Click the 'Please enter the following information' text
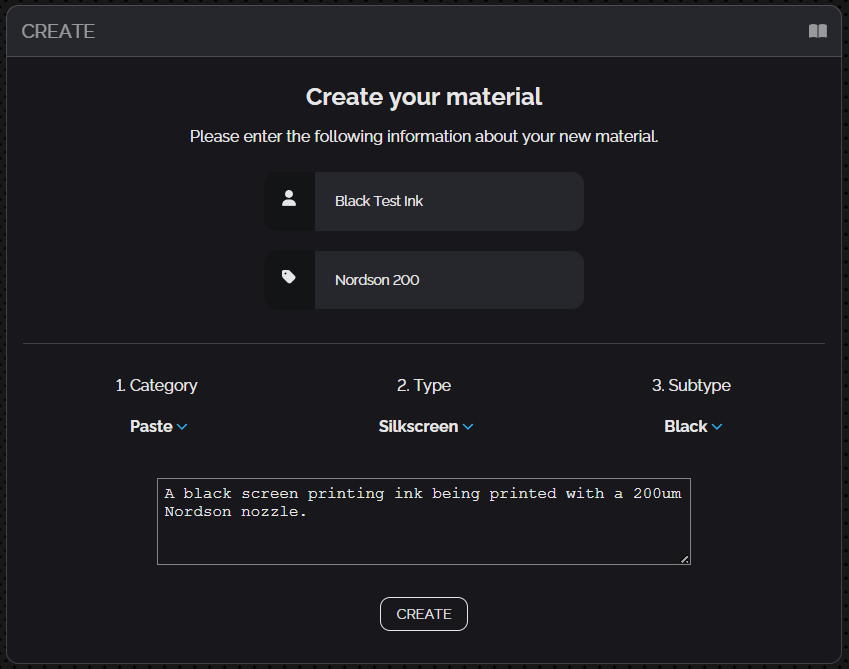849x669 pixels. point(424,136)
